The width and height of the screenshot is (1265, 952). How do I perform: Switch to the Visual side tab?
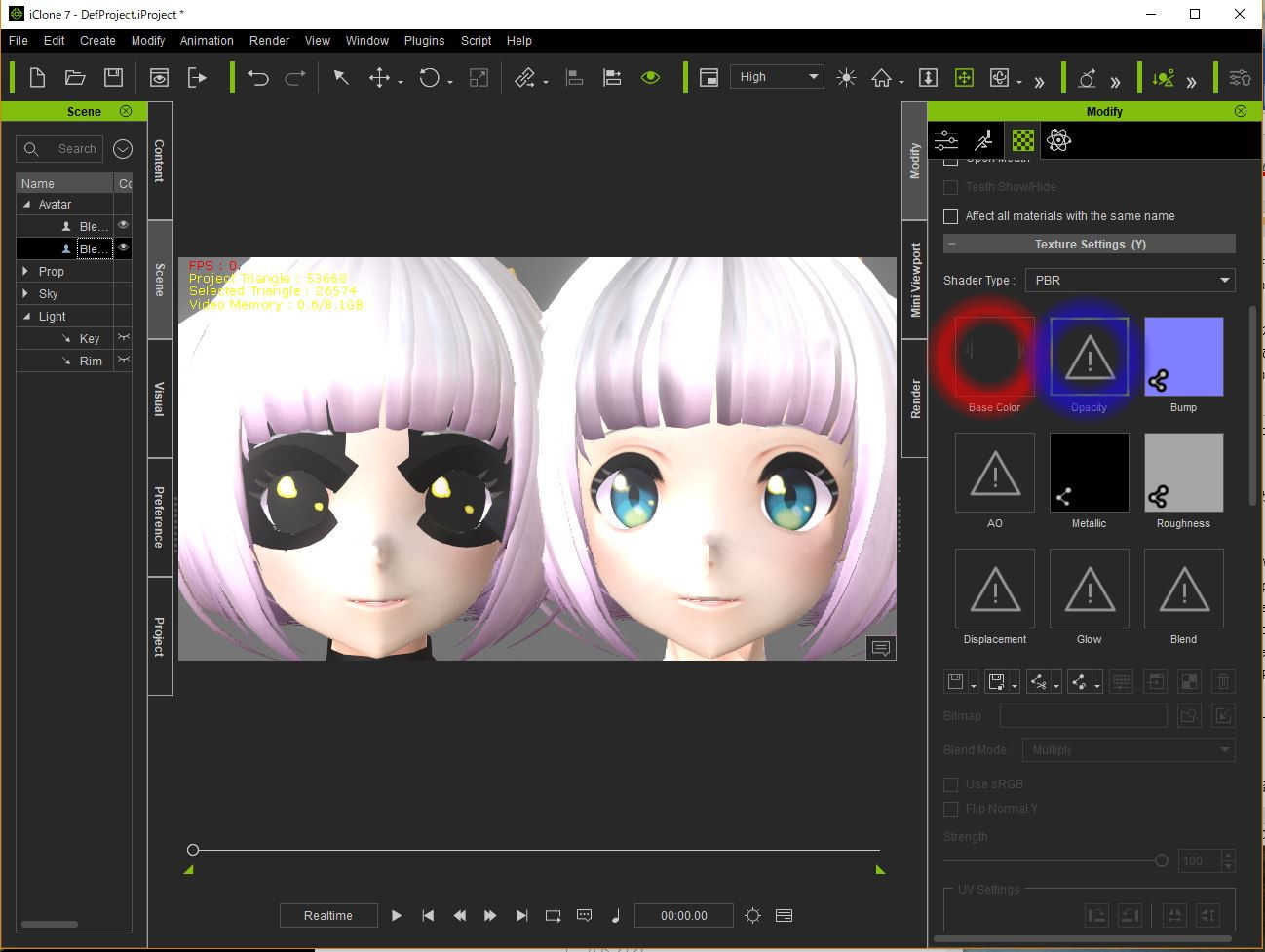click(x=160, y=399)
